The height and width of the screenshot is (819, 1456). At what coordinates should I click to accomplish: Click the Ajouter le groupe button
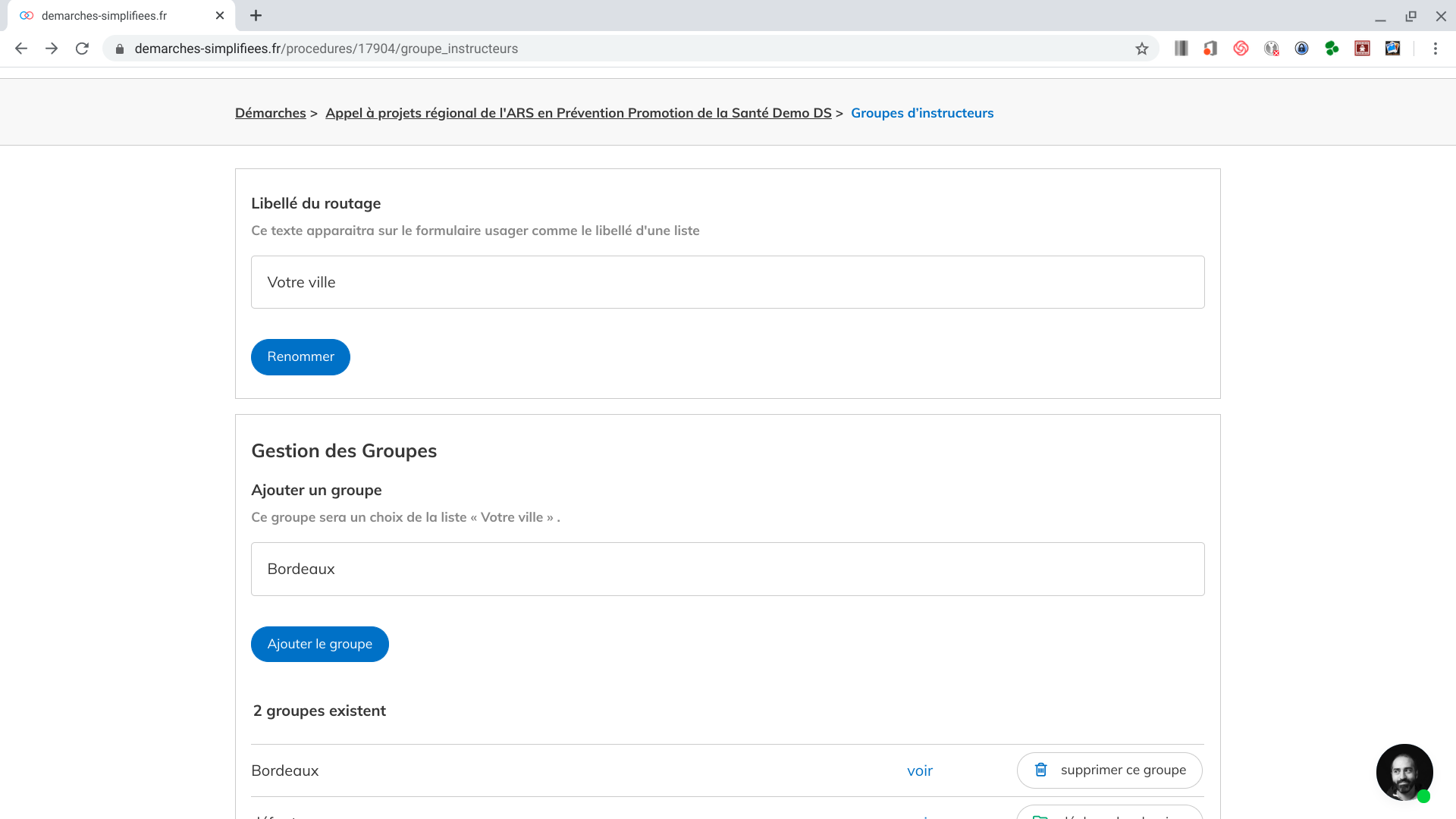click(319, 644)
